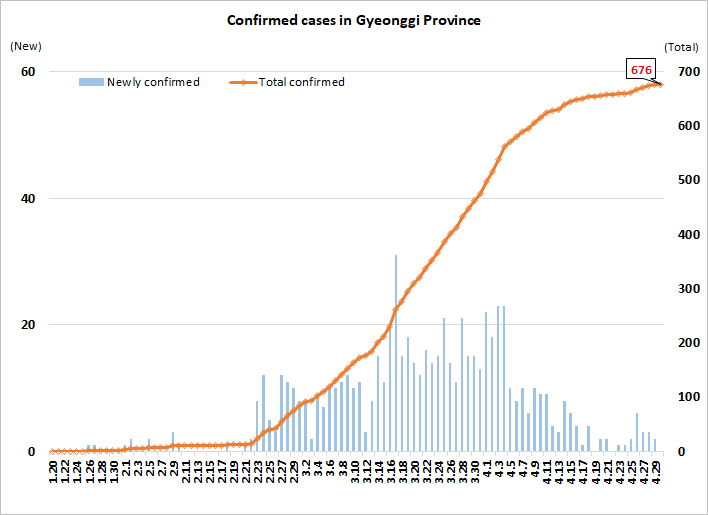
Task: Click the x-axis date label 2.23
Action: click(259, 472)
